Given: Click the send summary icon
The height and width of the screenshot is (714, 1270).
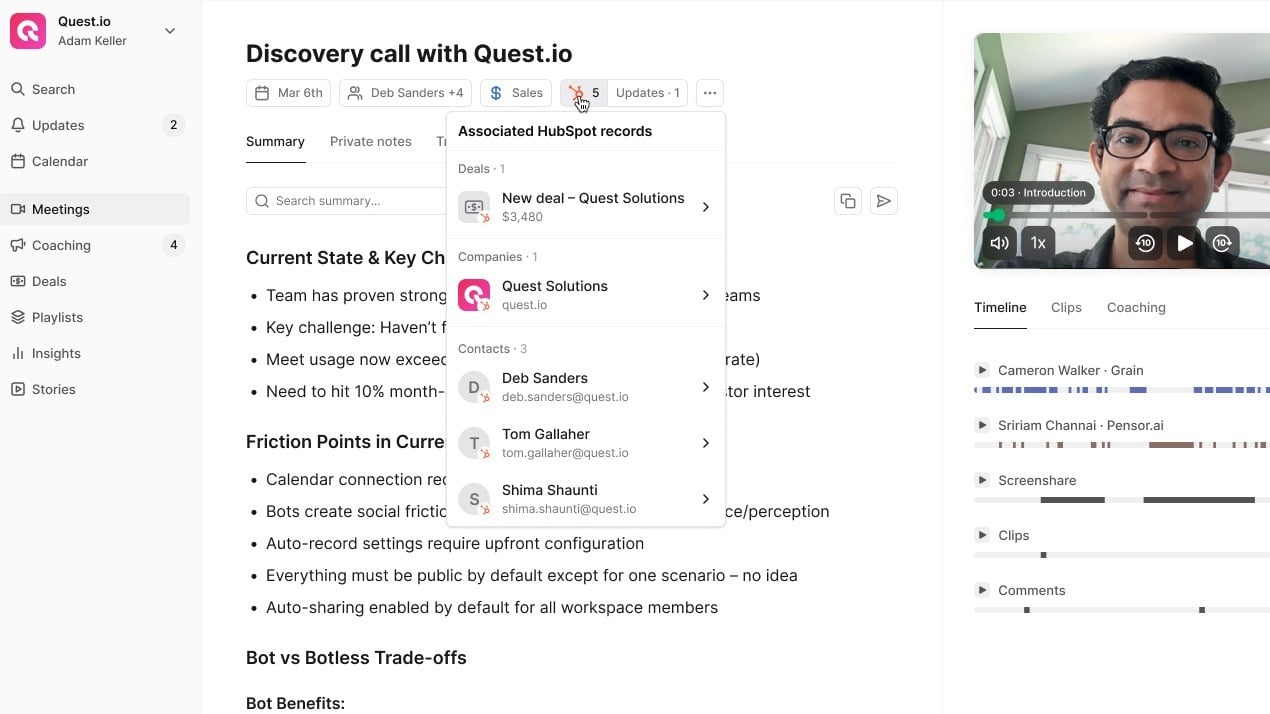Looking at the screenshot, I should tap(883, 201).
